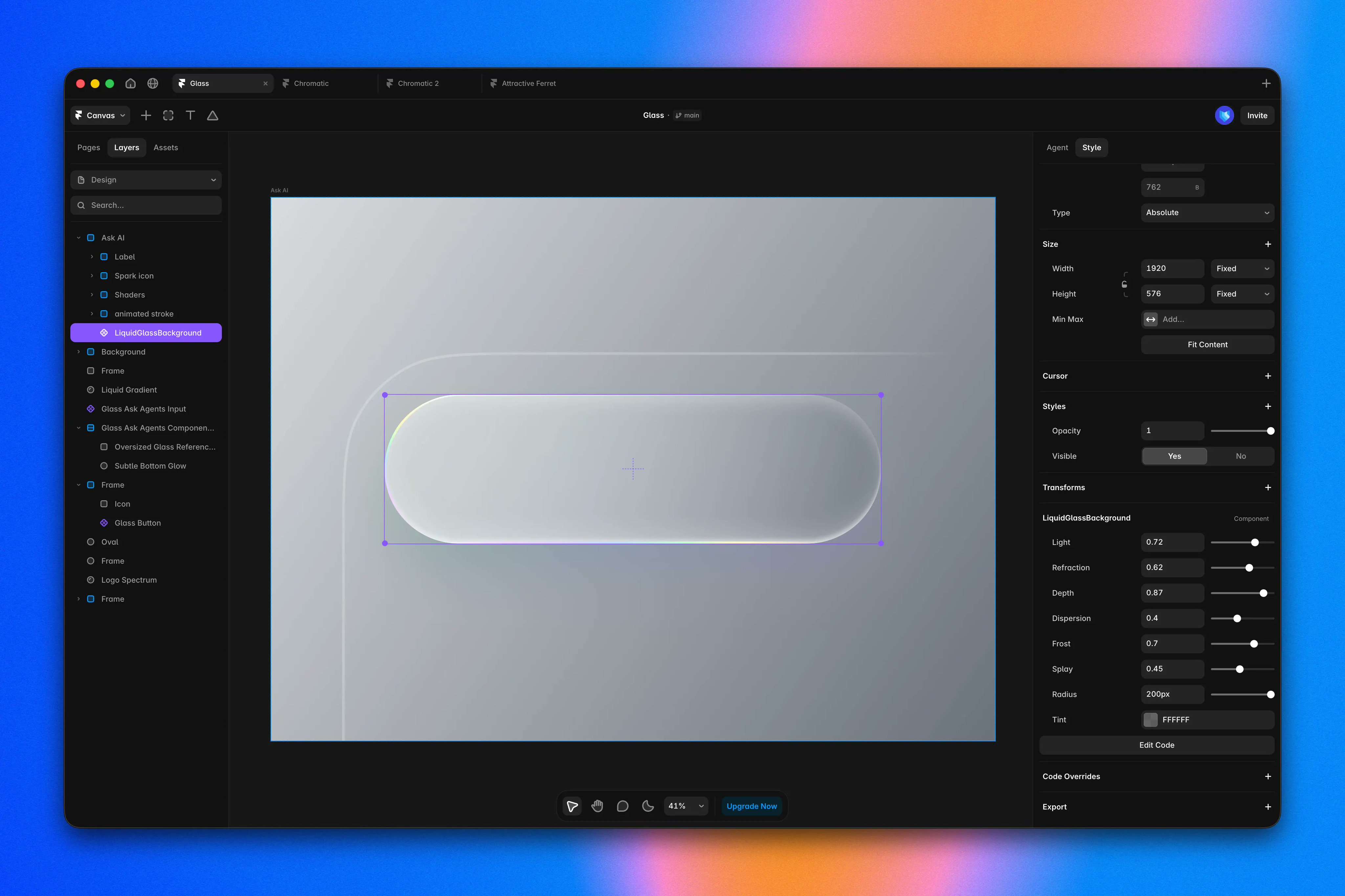Image resolution: width=1345 pixels, height=896 pixels.
Task: Expand the animated stroke layer
Action: 91,314
